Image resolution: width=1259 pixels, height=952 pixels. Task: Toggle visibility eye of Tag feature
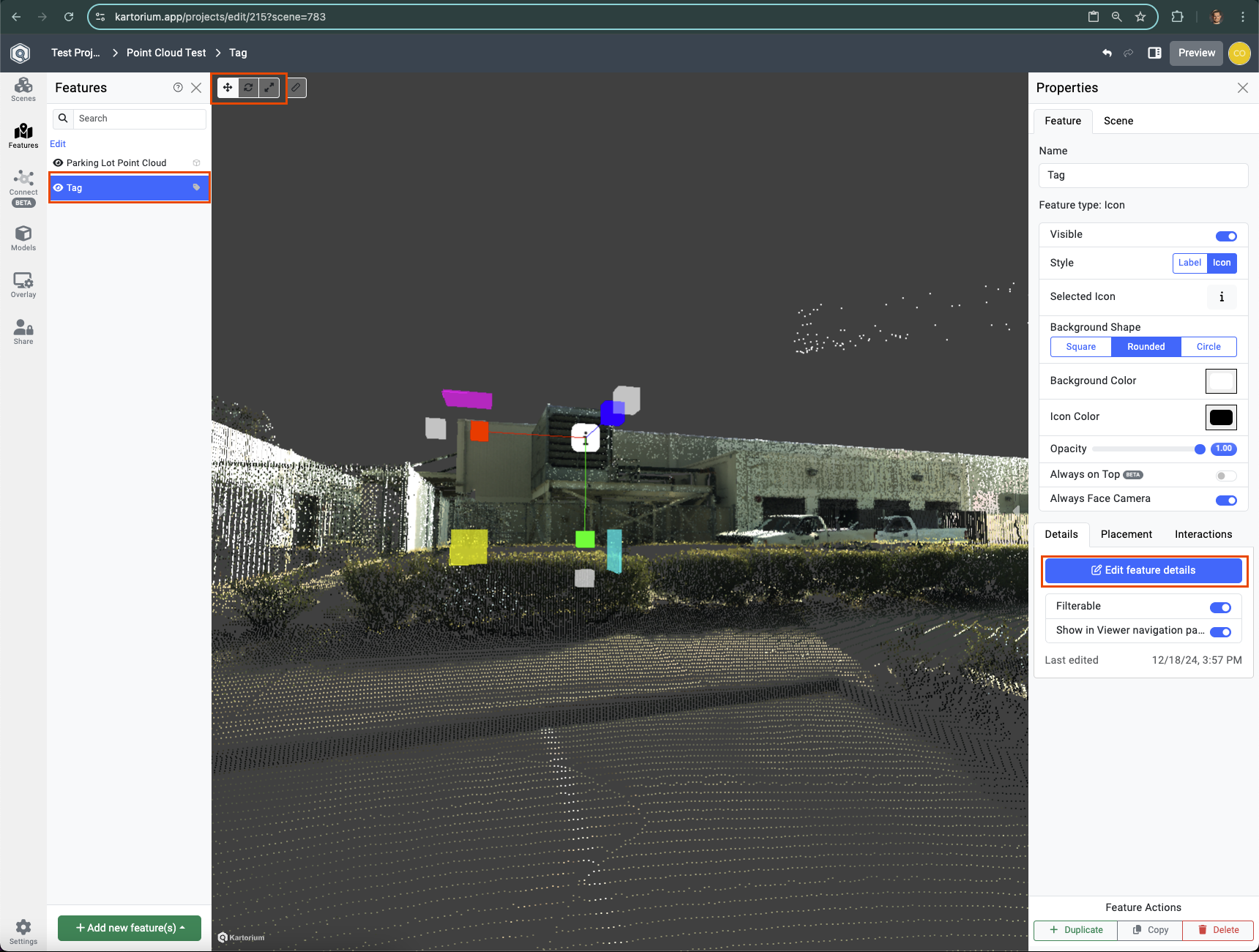(58, 187)
